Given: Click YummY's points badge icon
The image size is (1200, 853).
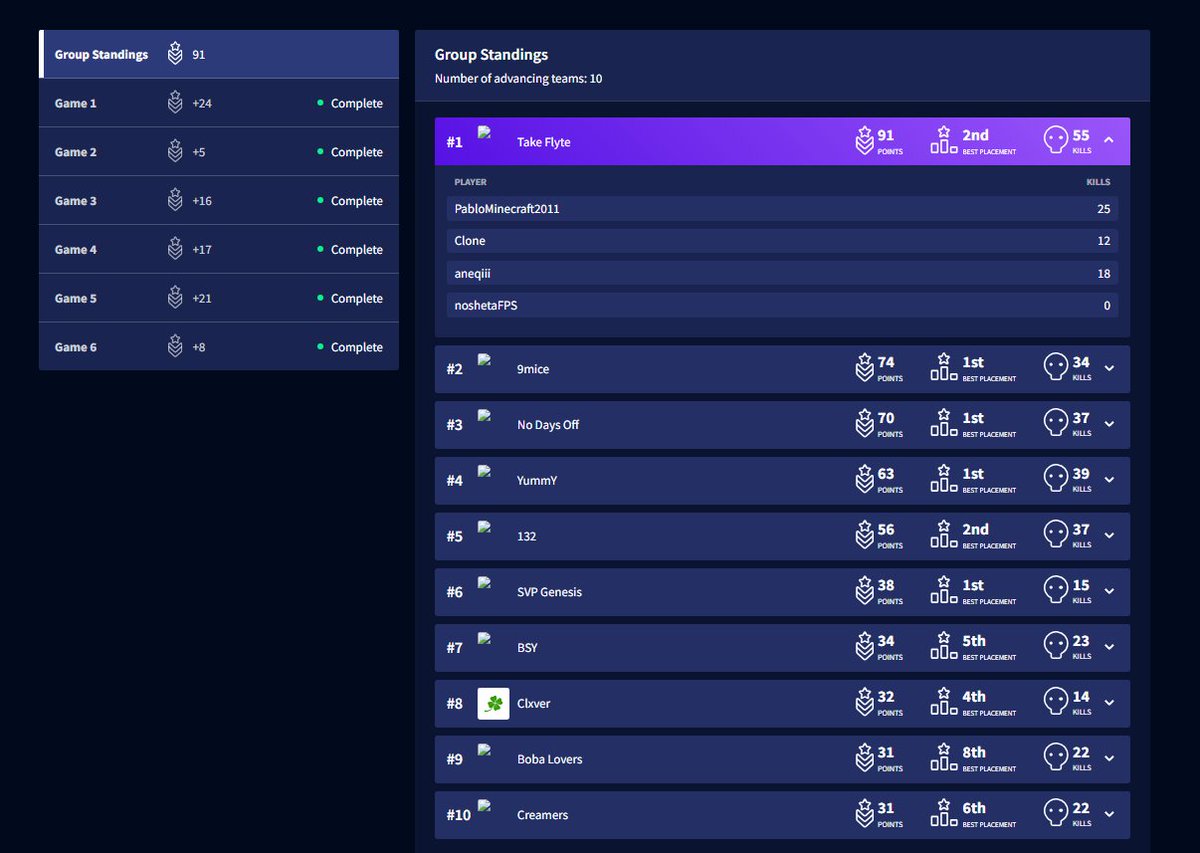Looking at the screenshot, I should [864, 480].
